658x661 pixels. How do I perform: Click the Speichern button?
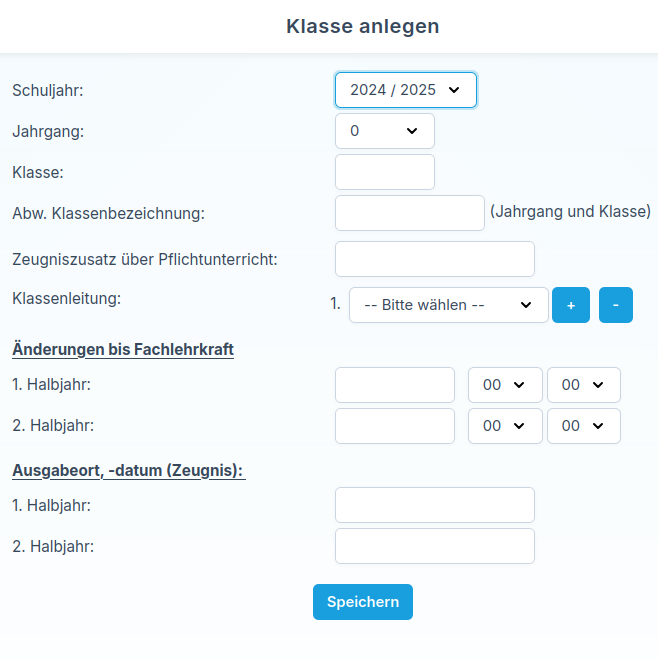pyautogui.click(x=363, y=602)
